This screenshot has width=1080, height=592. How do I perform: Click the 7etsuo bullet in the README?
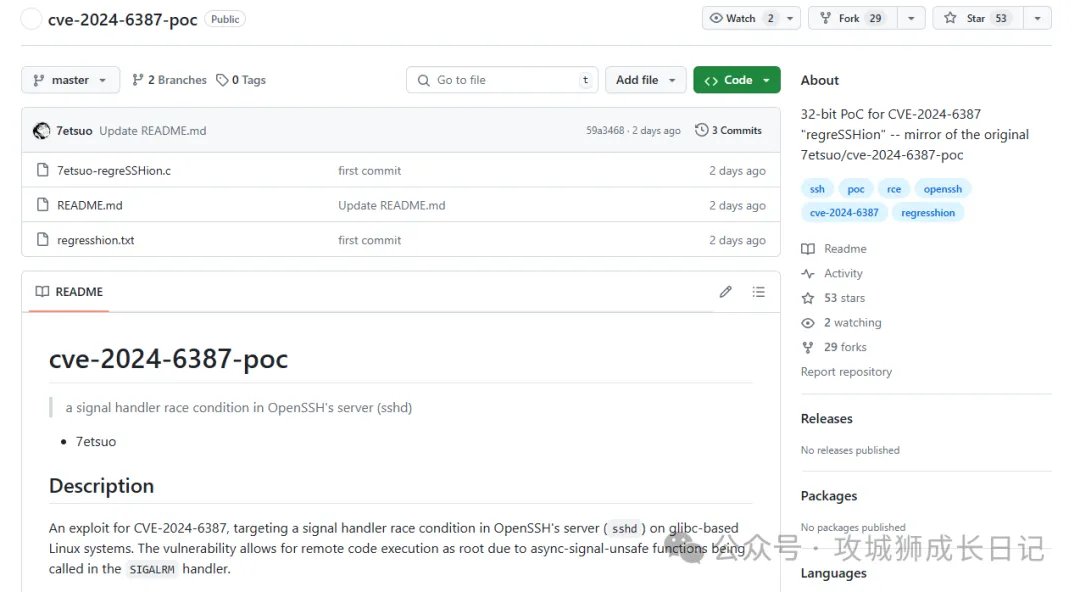point(96,442)
